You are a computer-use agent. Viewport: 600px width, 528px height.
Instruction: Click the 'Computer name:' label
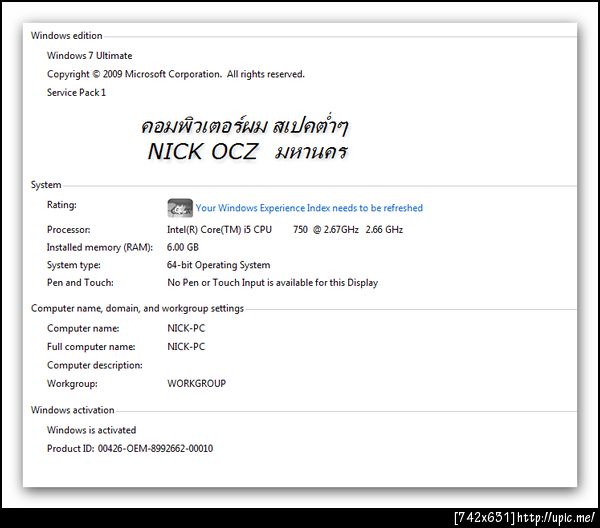83,328
